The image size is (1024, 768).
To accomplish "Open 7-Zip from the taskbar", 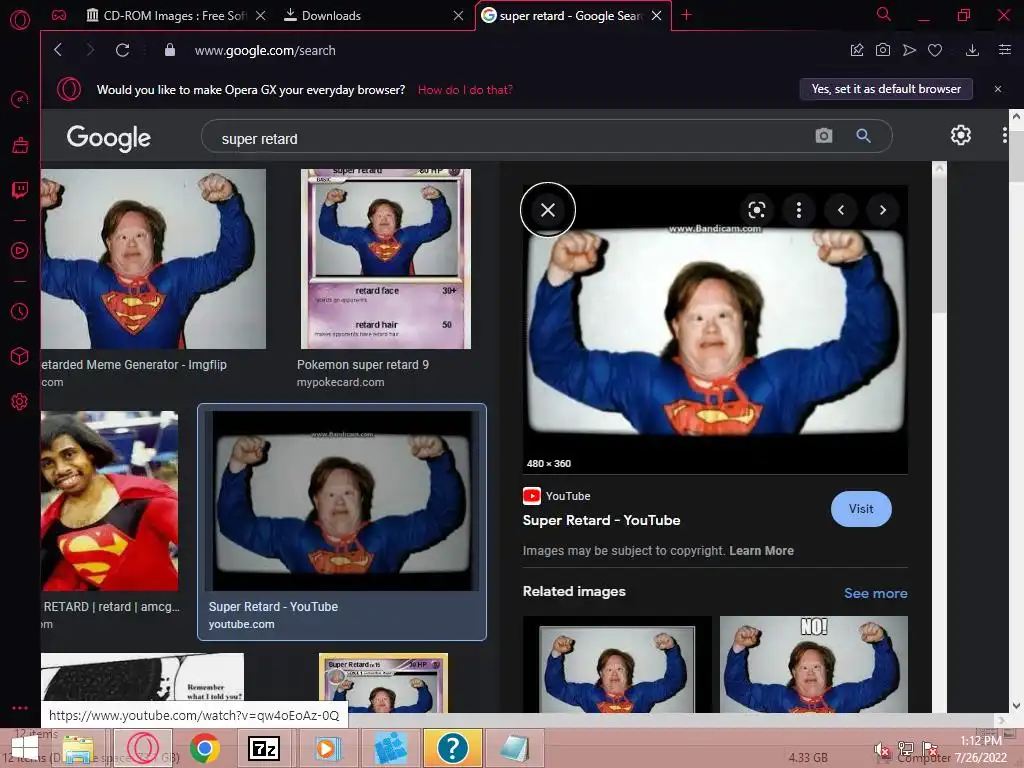I will [264, 748].
